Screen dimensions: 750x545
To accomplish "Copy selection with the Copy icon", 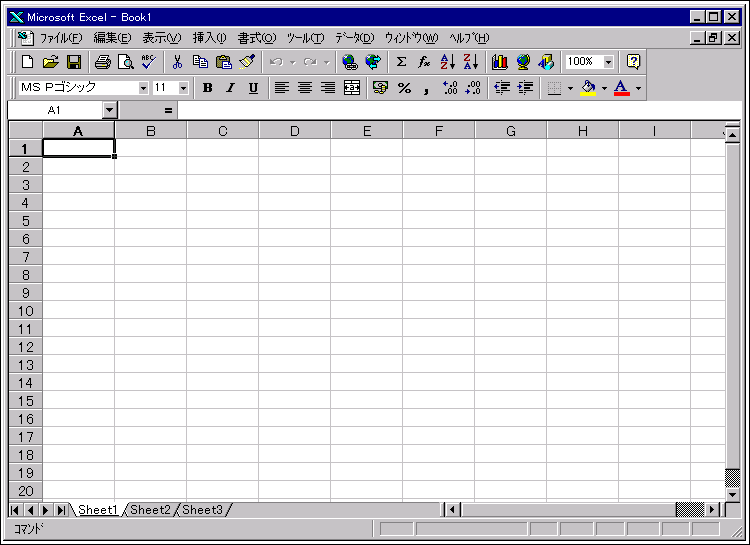I will click(200, 62).
